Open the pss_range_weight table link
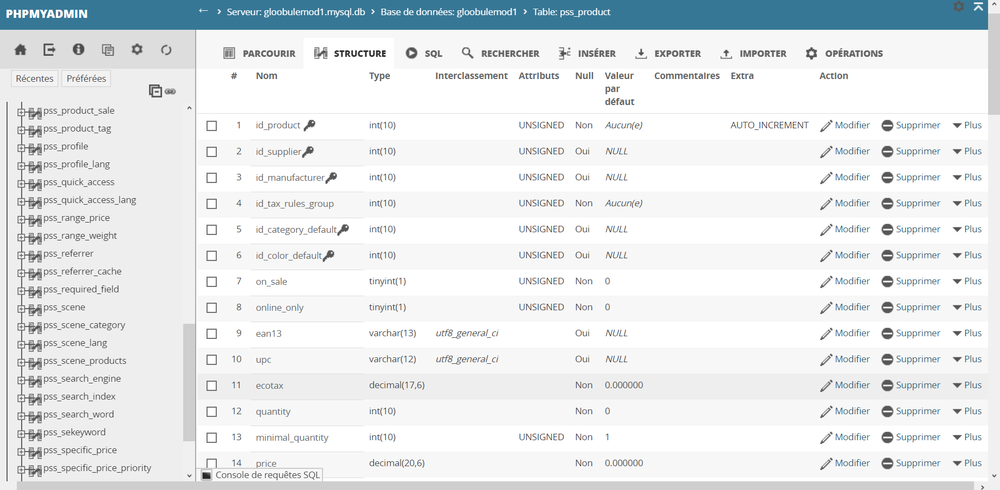The height and width of the screenshot is (490, 1000). pyautogui.click(x=80, y=236)
